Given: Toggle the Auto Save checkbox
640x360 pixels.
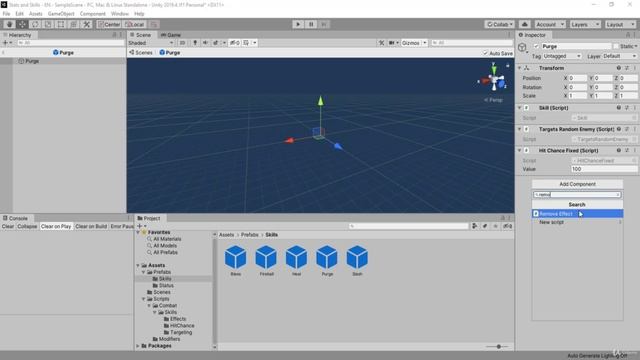Looking at the screenshot, I should 485,53.
